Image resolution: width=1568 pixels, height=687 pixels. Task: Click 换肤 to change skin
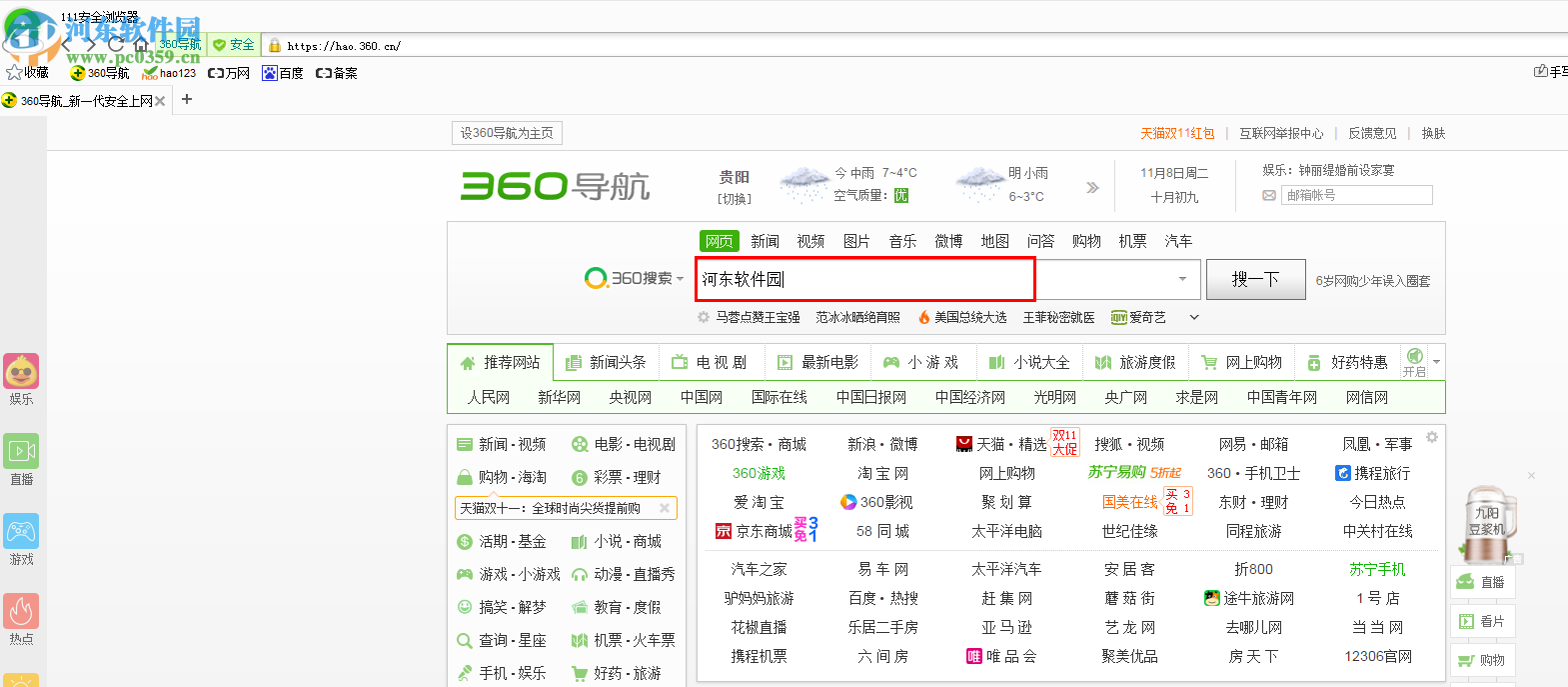point(1433,133)
